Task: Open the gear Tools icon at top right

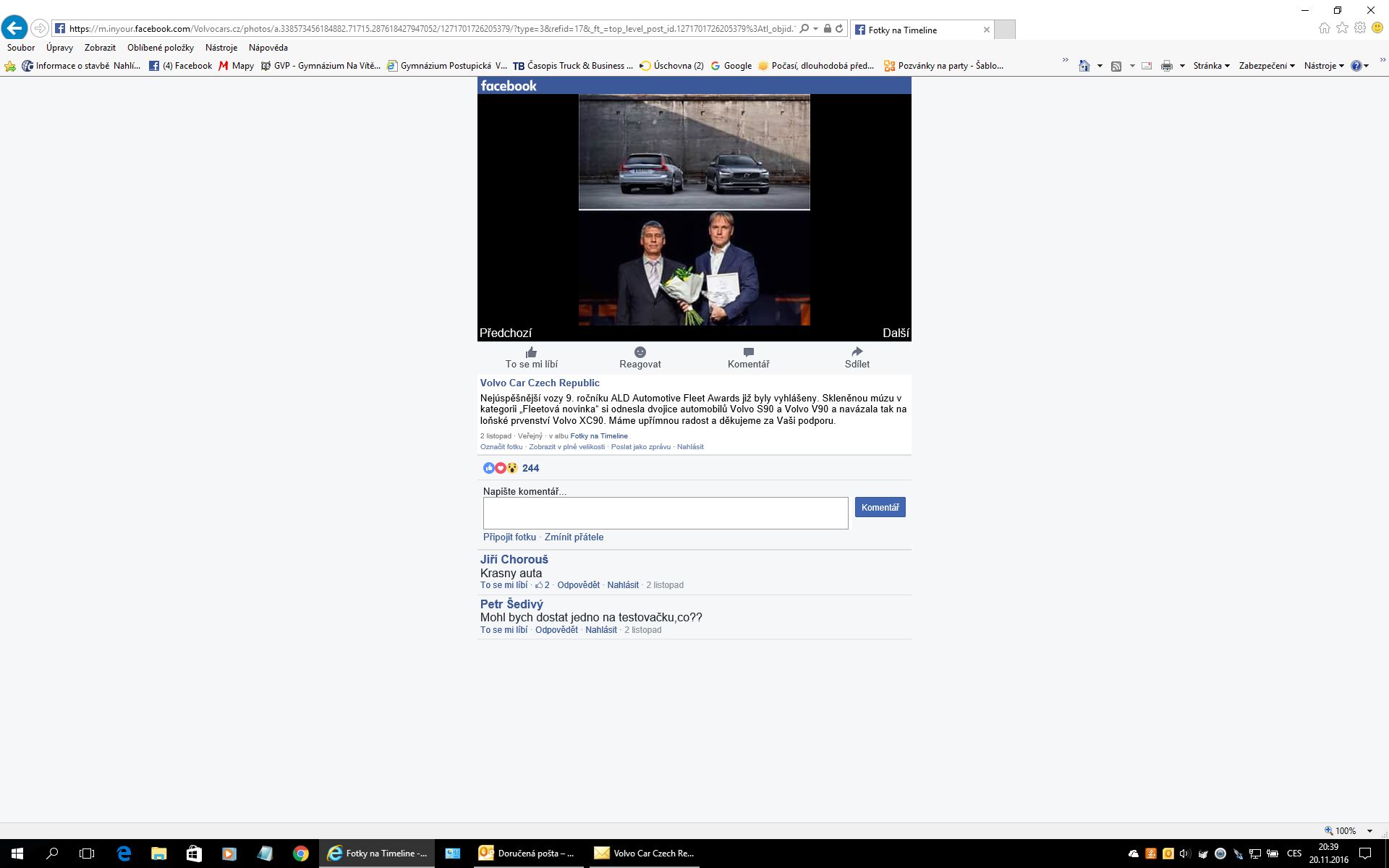Action: (1360, 28)
